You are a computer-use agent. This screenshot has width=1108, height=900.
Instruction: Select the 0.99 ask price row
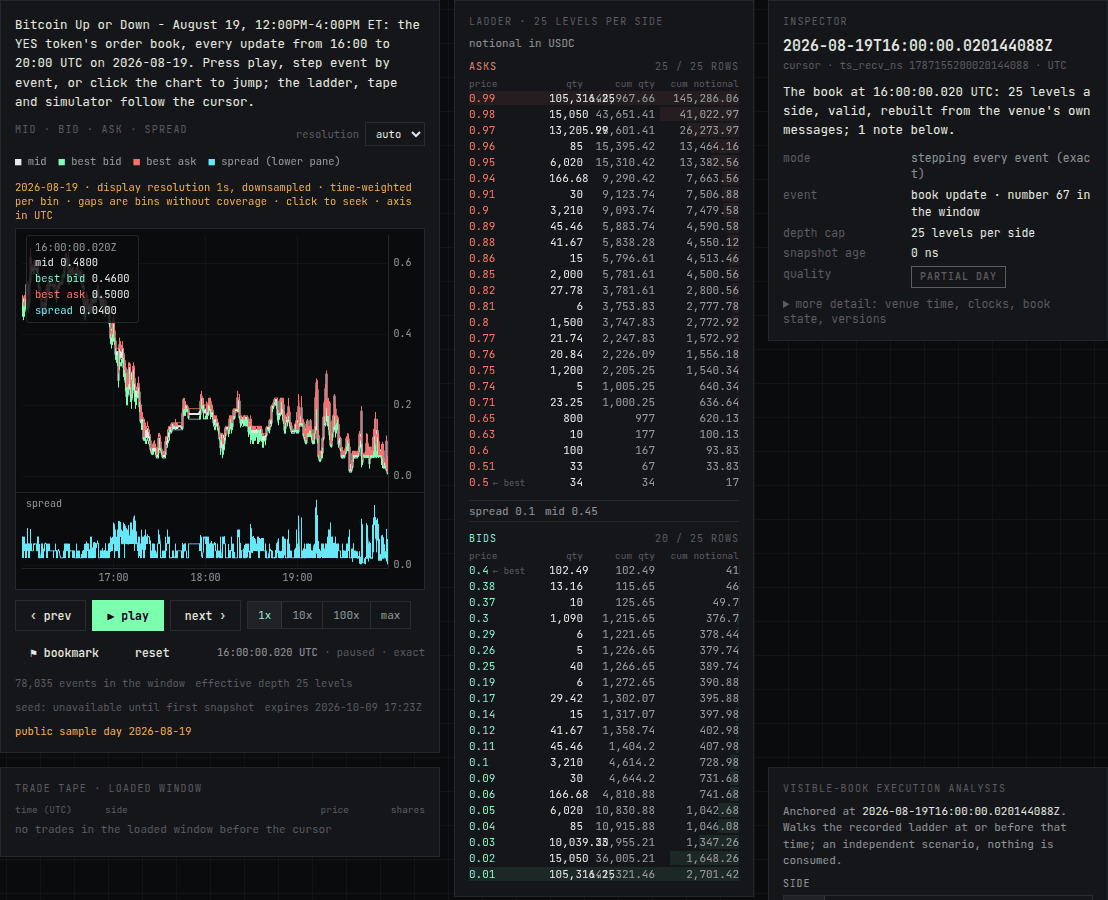[x=603, y=98]
